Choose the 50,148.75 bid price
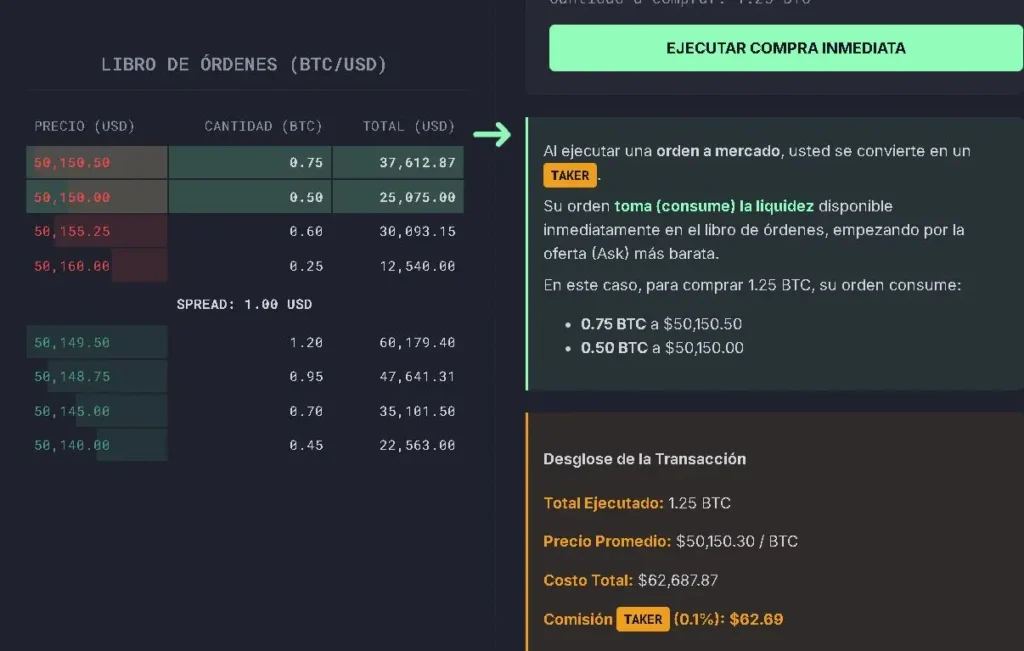1024x651 pixels. pos(72,377)
